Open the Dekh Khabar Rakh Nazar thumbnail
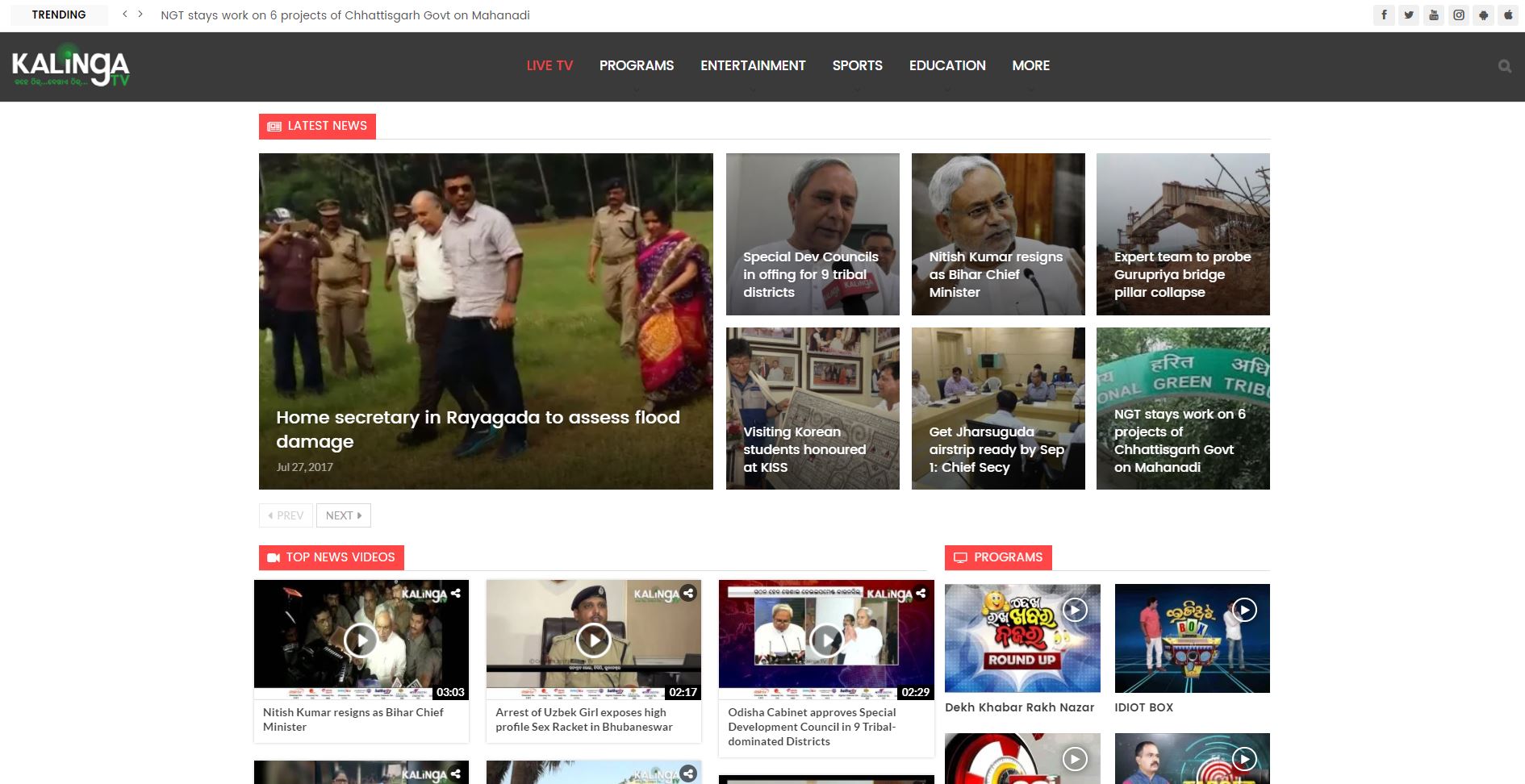 [x=1022, y=638]
